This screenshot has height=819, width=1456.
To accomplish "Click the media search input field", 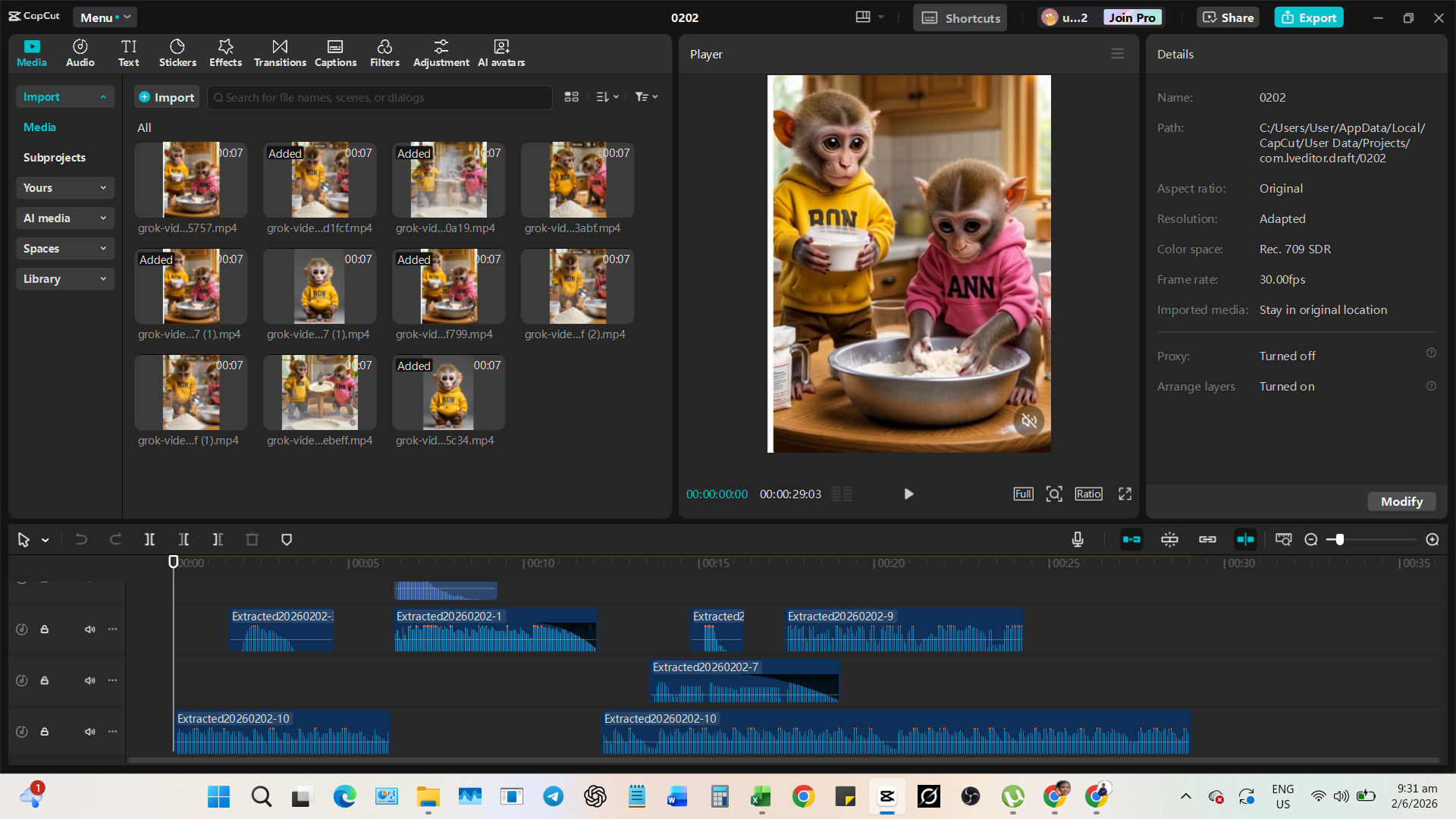I will [379, 97].
